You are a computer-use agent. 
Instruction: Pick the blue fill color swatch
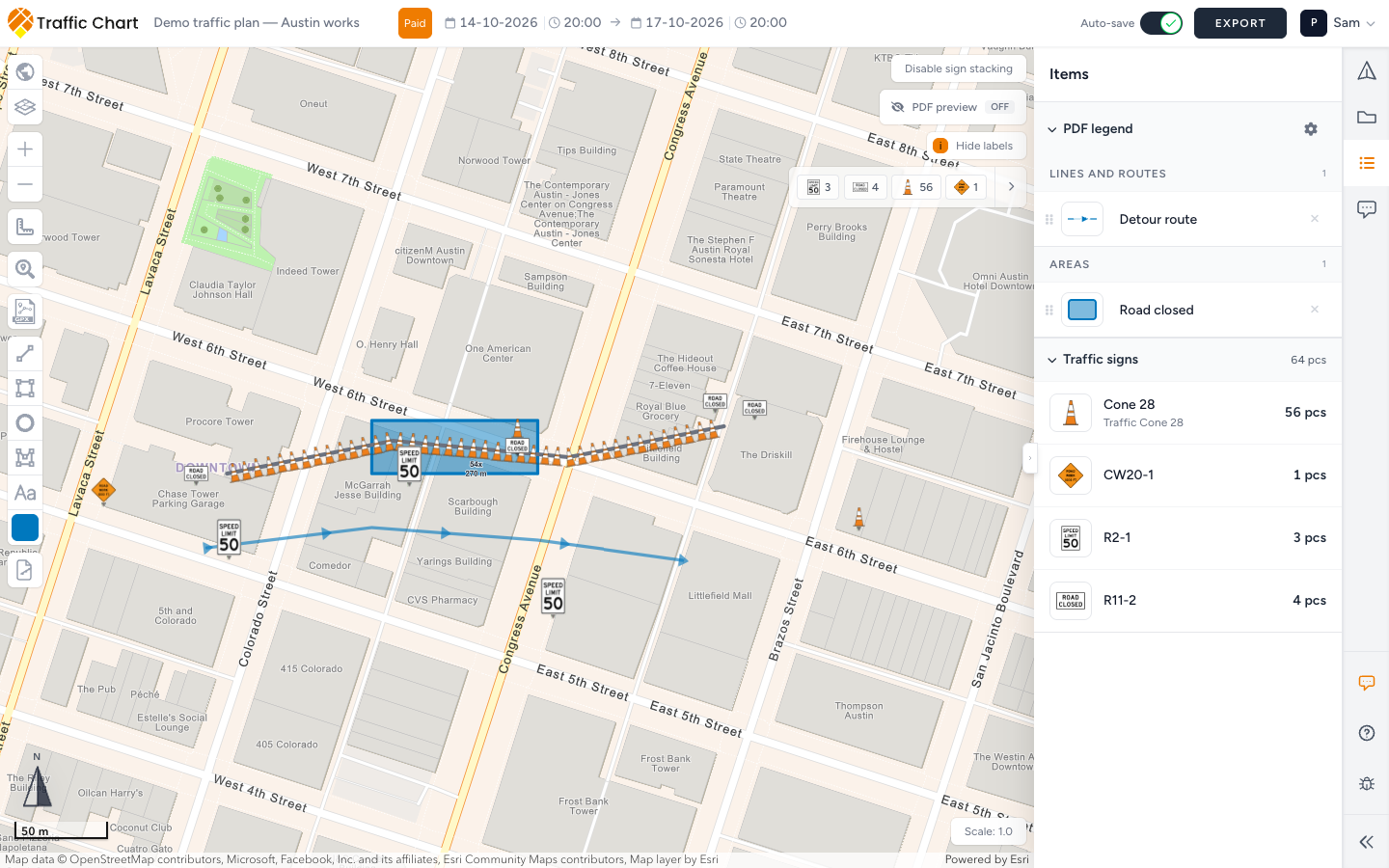25,528
